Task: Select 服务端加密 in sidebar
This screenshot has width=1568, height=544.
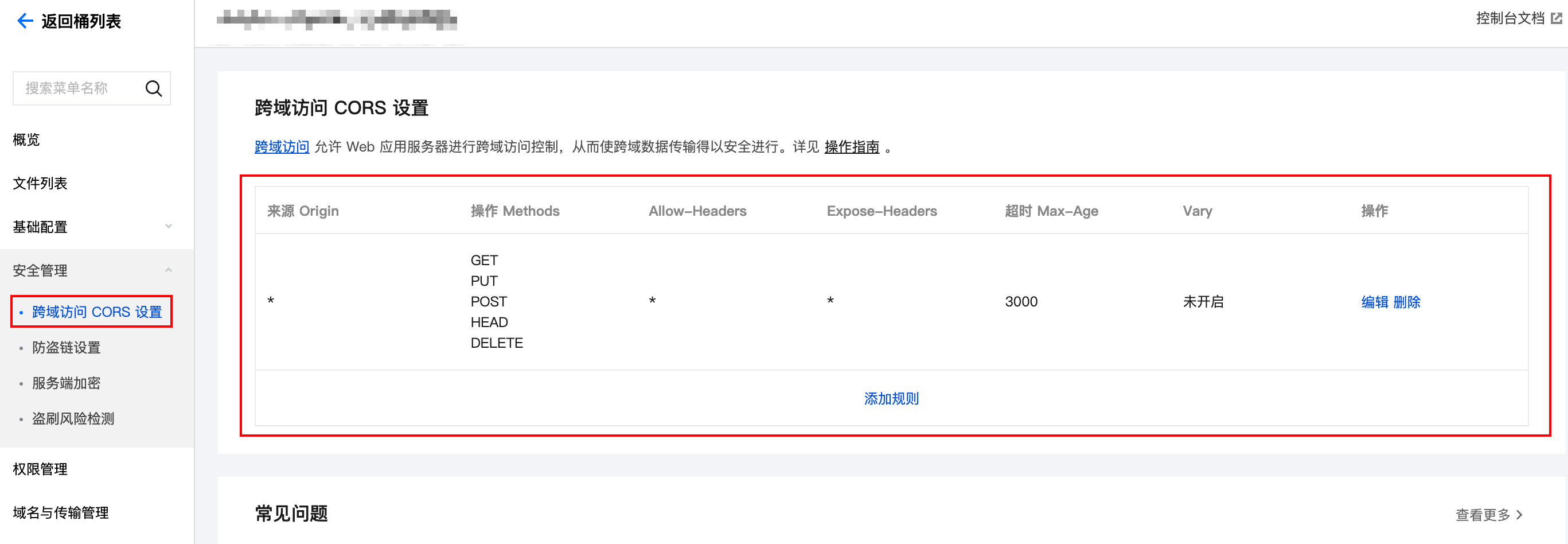Action: pos(67,383)
